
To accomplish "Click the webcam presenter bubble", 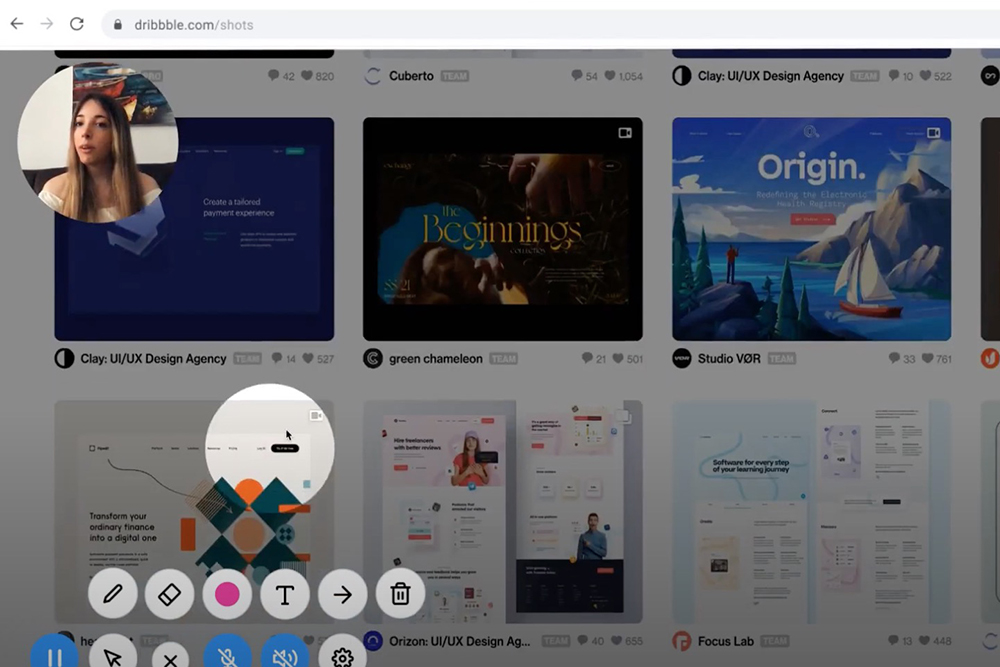I will tap(98, 142).
